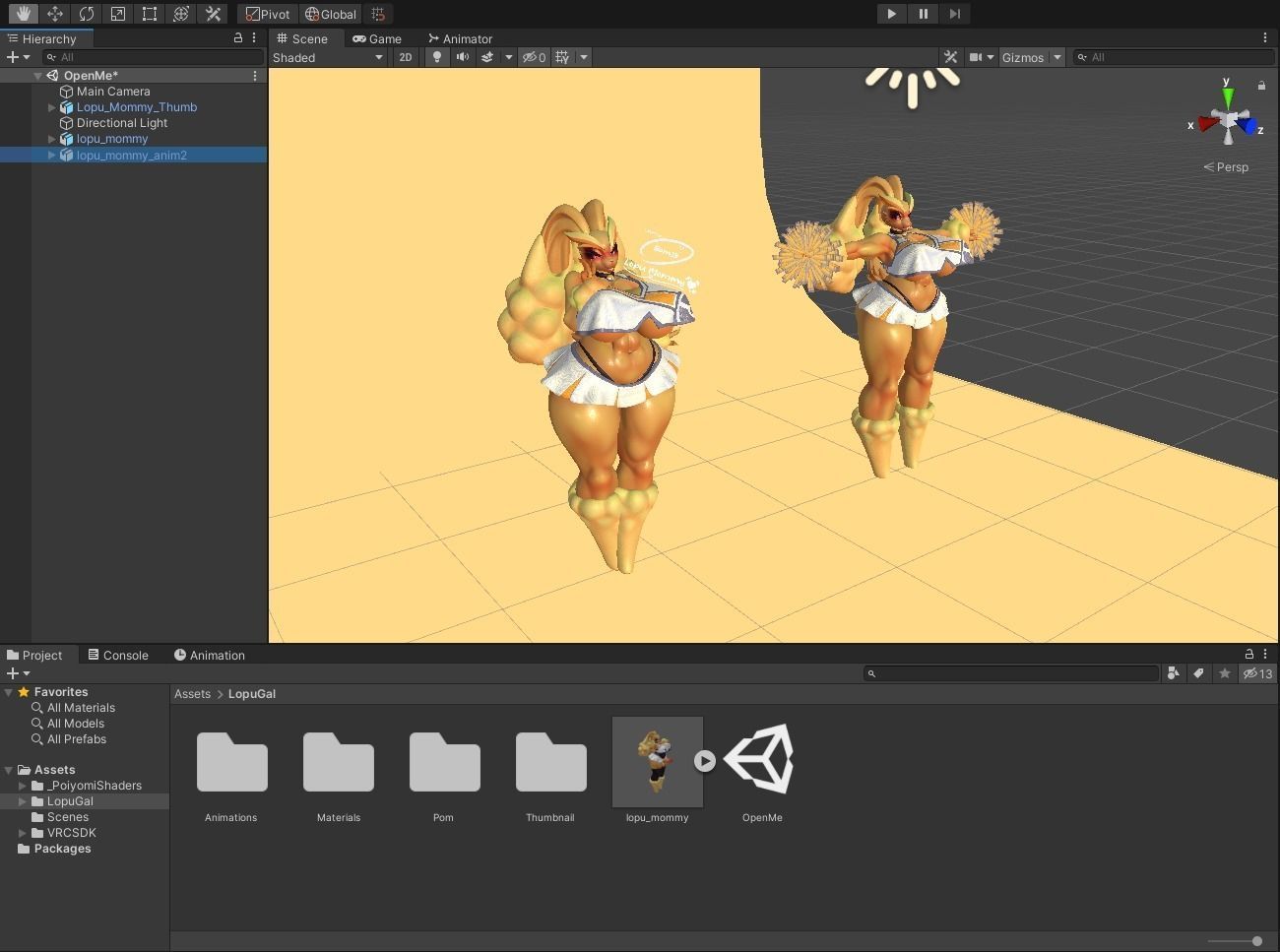
Task: Save the Project search as a favorite
Action: pos(1224,673)
